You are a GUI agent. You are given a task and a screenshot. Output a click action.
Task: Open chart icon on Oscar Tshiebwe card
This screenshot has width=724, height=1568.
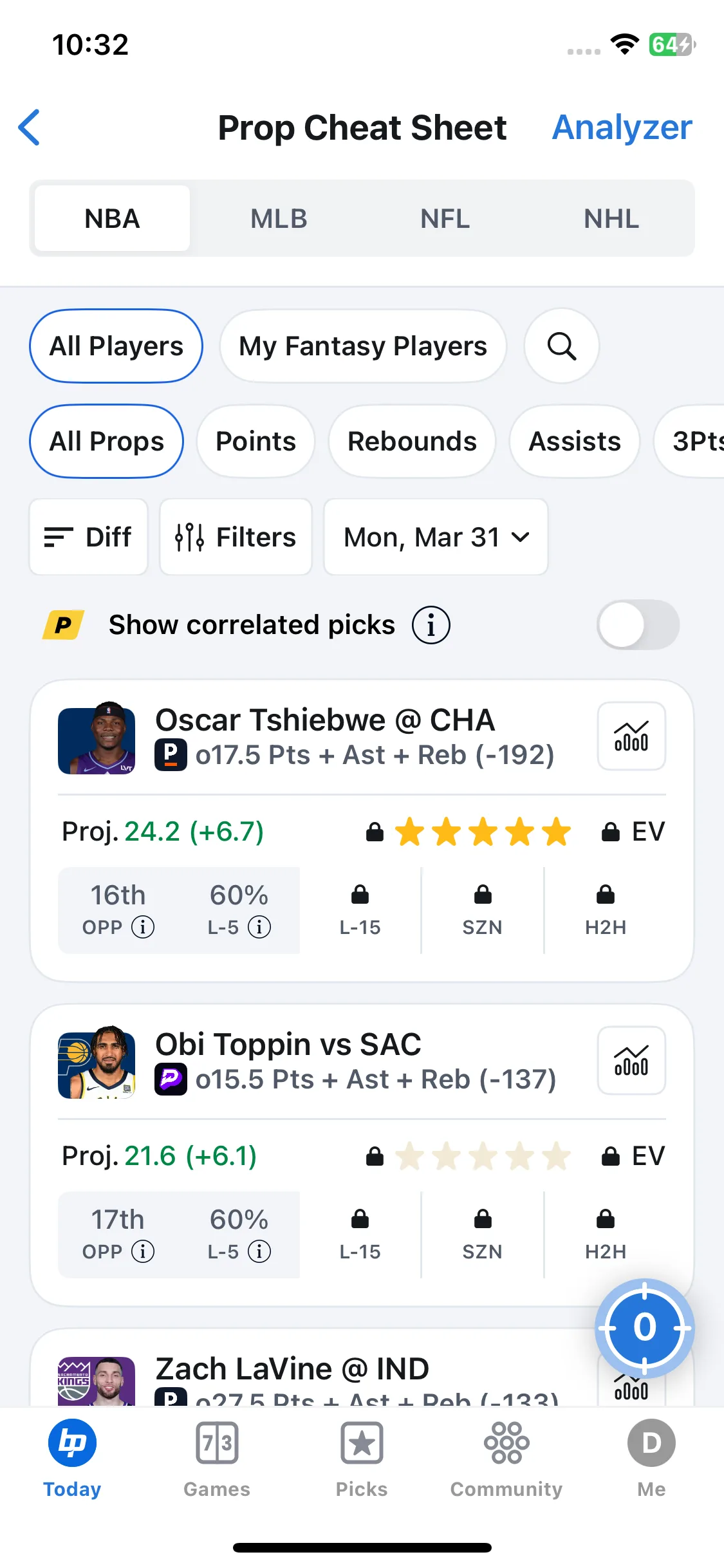pyautogui.click(x=631, y=736)
